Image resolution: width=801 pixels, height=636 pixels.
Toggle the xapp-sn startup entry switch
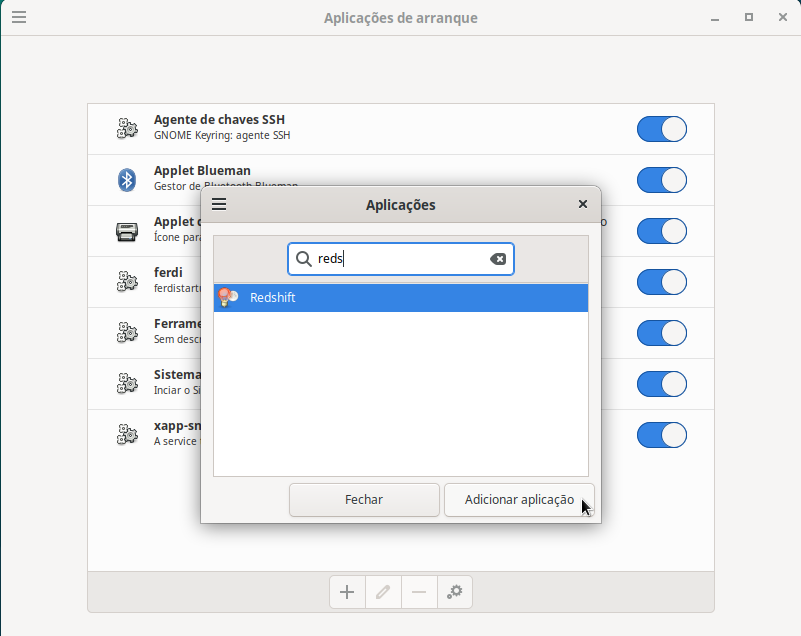(x=661, y=435)
